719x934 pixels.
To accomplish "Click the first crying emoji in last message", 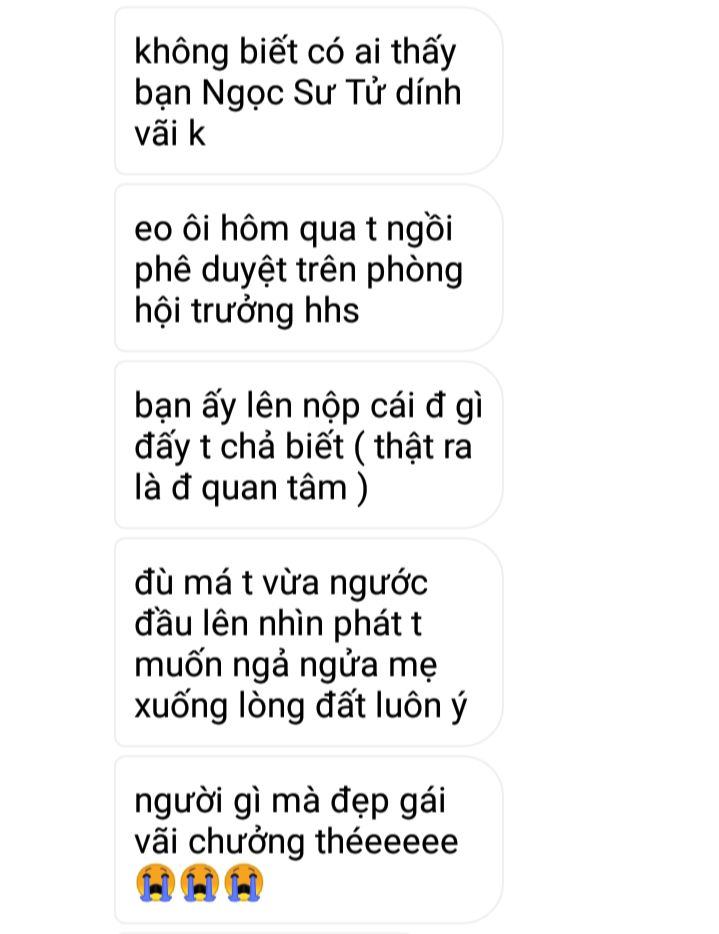I will (x=155, y=882).
